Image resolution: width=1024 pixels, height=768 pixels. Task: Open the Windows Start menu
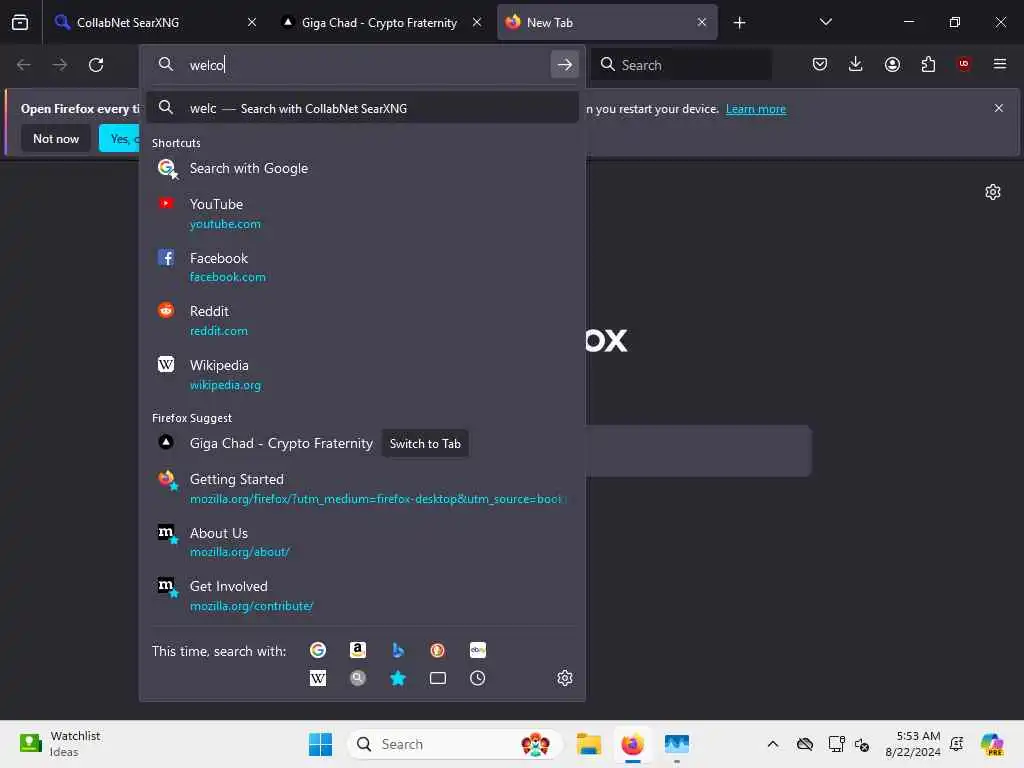(x=320, y=744)
